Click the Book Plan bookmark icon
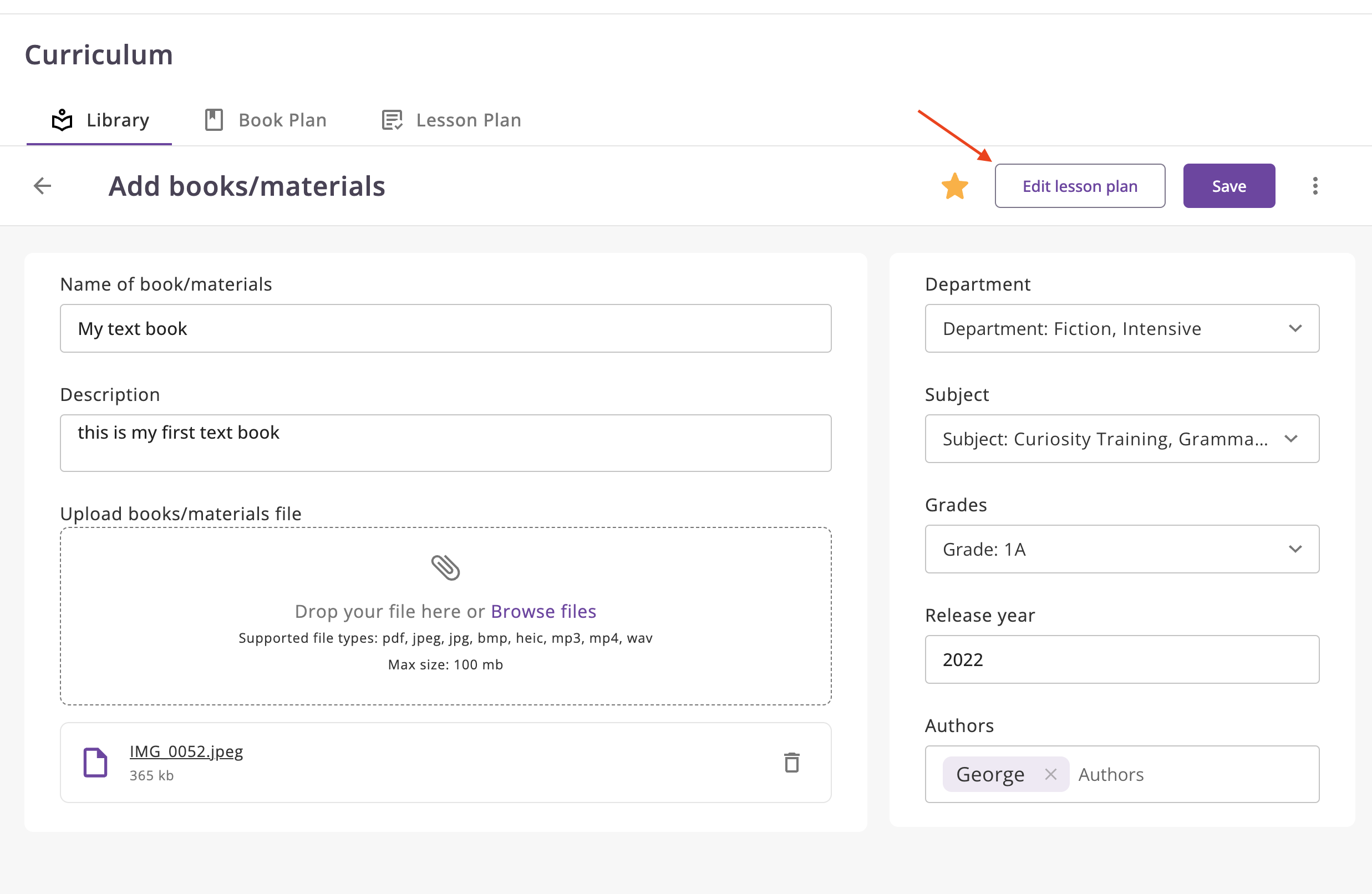This screenshot has height=894, width=1372. (214, 120)
